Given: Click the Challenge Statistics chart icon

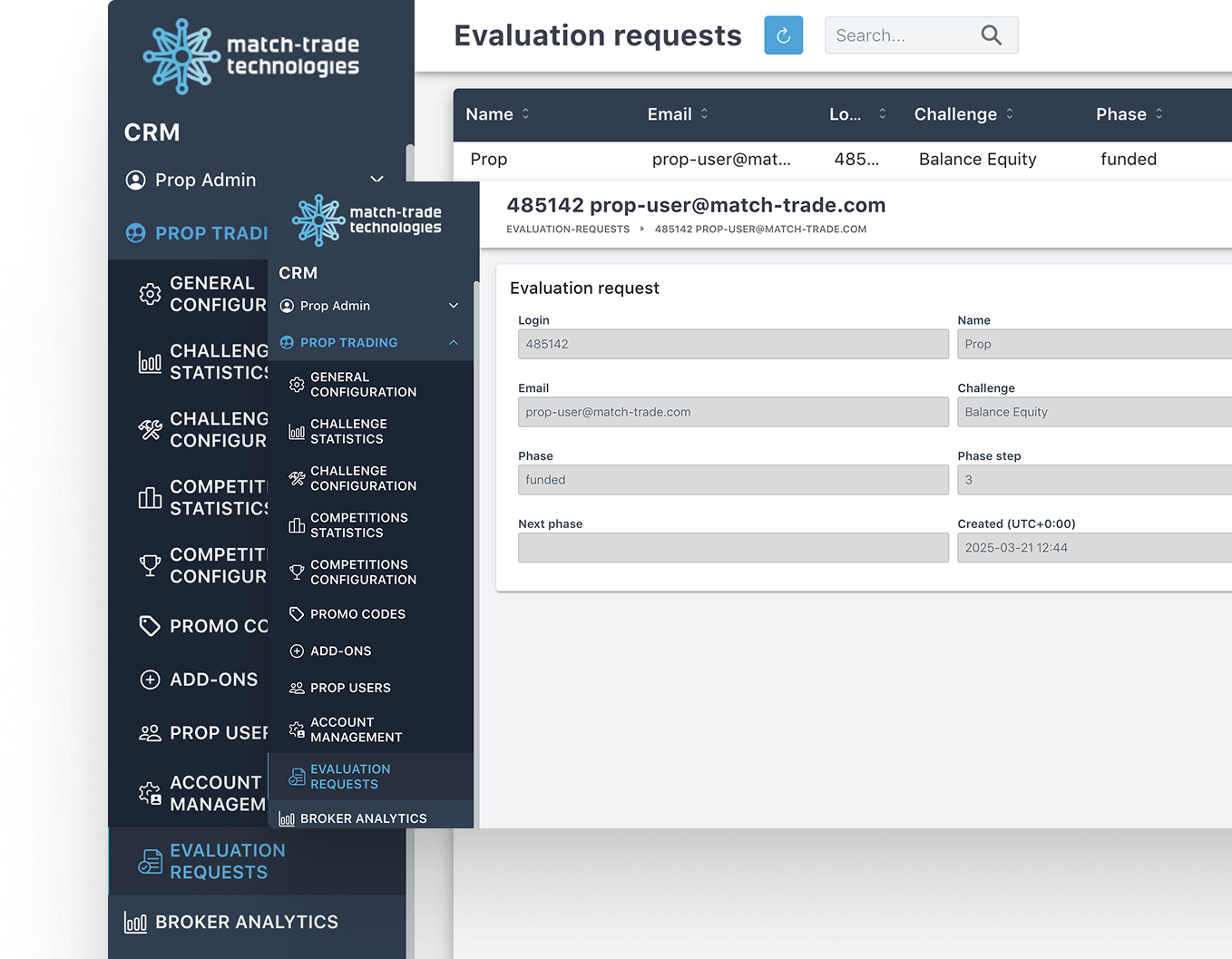Looking at the screenshot, I should (297, 432).
